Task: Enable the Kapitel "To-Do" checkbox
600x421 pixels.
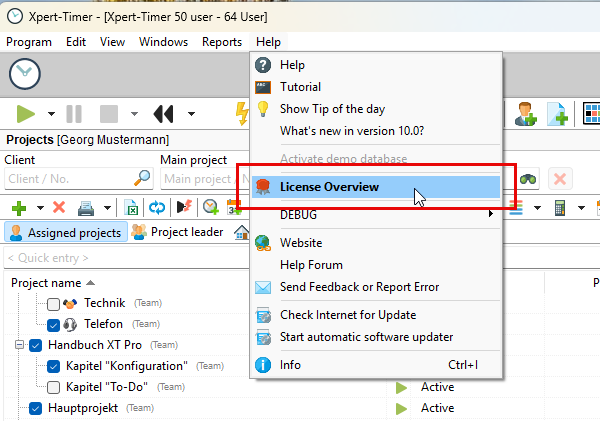Action: click(54, 387)
